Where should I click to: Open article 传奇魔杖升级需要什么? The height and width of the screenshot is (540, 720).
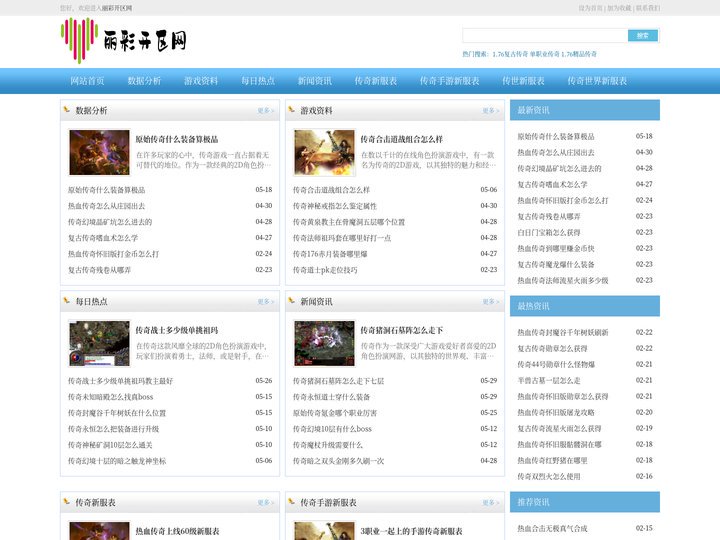pyautogui.click(x=328, y=445)
